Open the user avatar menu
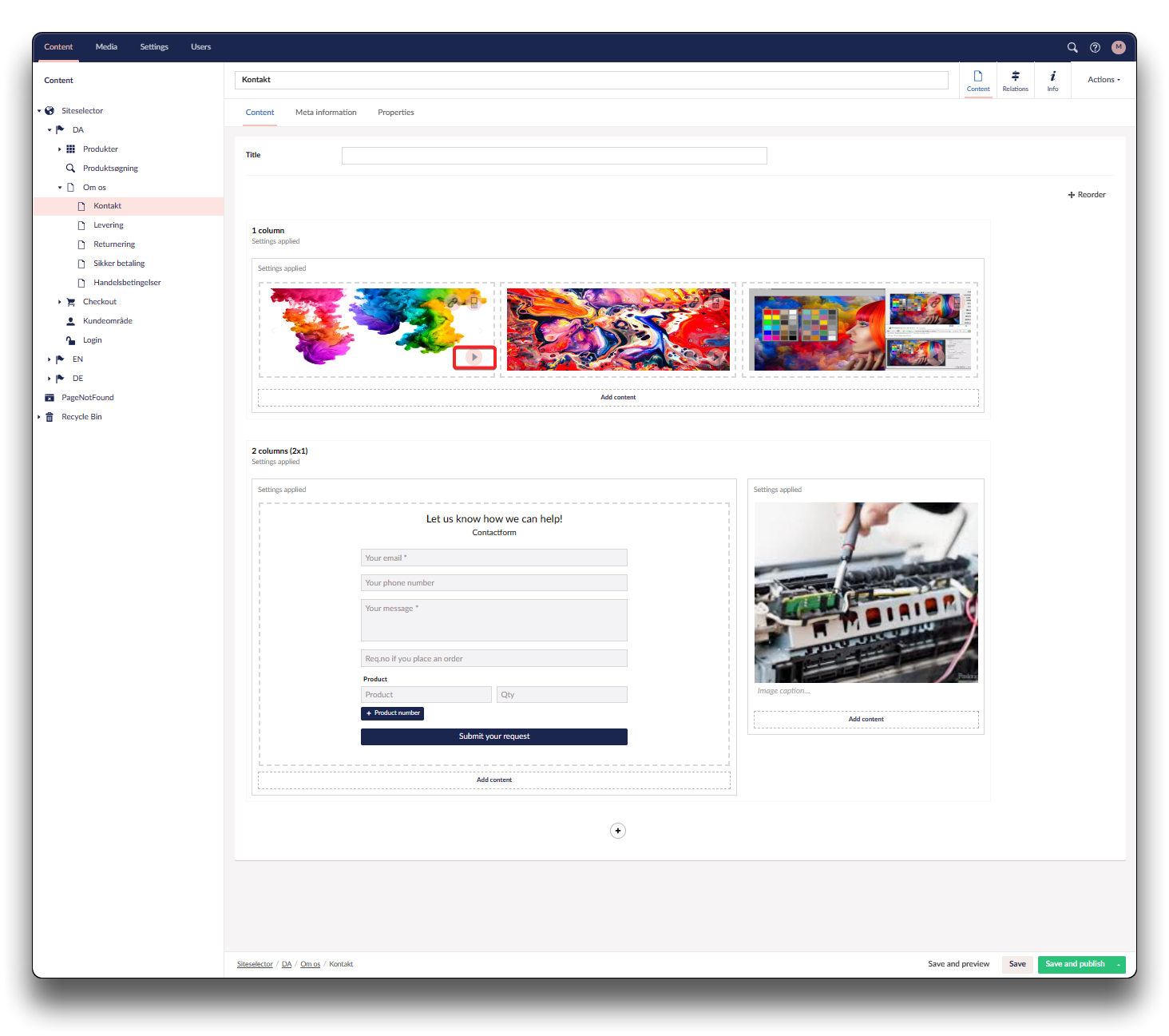 1118,47
